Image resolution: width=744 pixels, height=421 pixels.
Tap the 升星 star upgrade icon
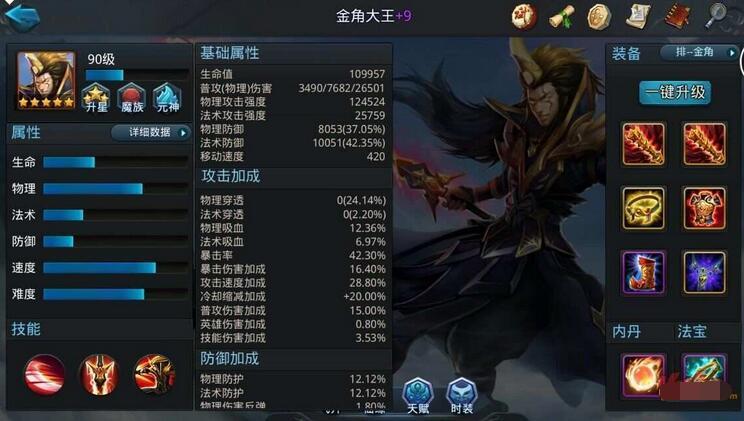coord(96,97)
